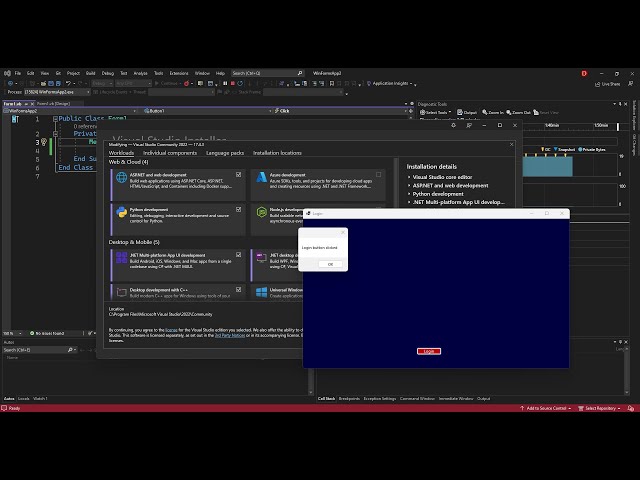Open the Tools menu
Viewport: 640px width, 480px height.
pos(158,73)
